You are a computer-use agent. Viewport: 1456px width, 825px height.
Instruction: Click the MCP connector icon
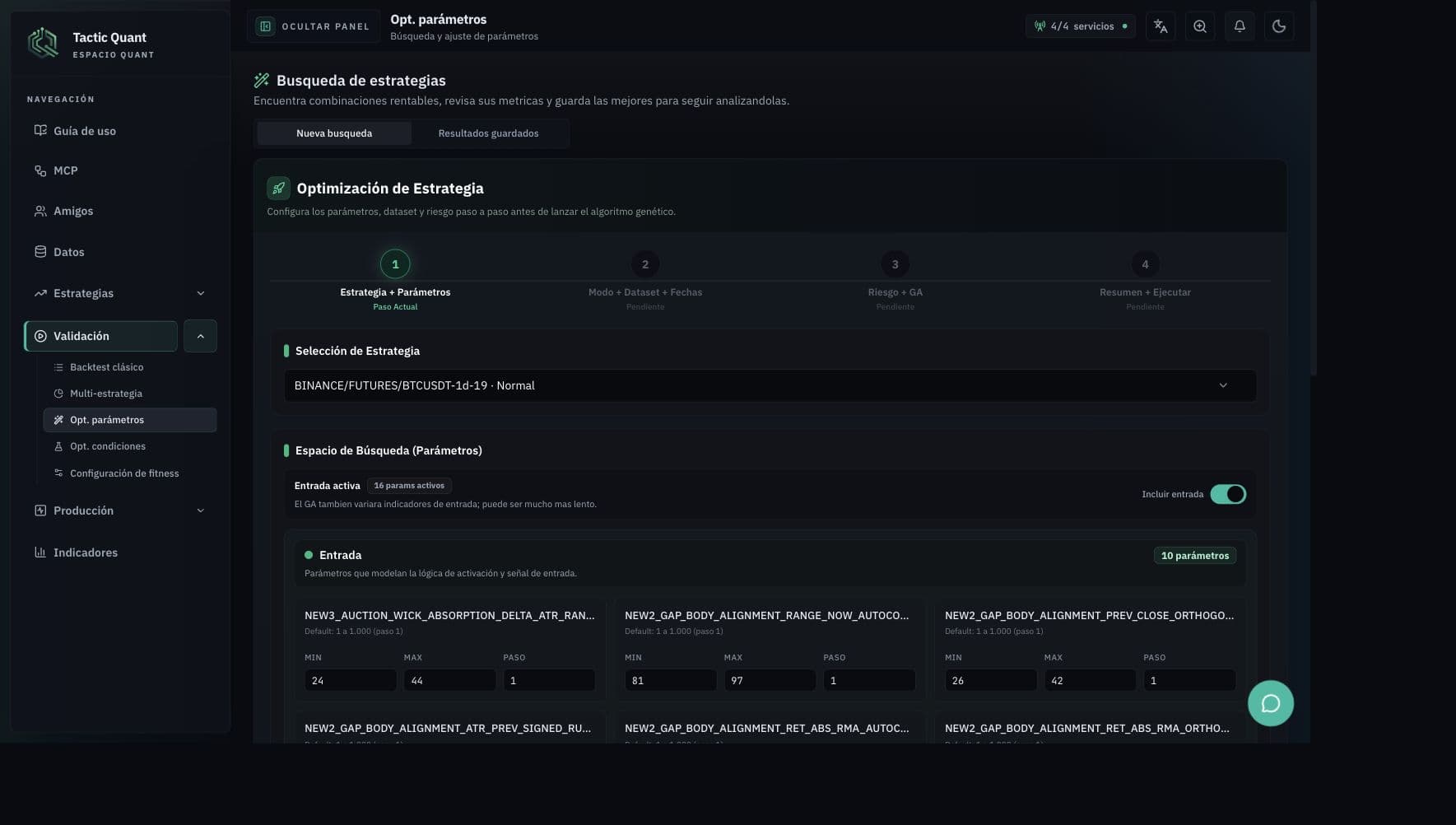[40, 170]
